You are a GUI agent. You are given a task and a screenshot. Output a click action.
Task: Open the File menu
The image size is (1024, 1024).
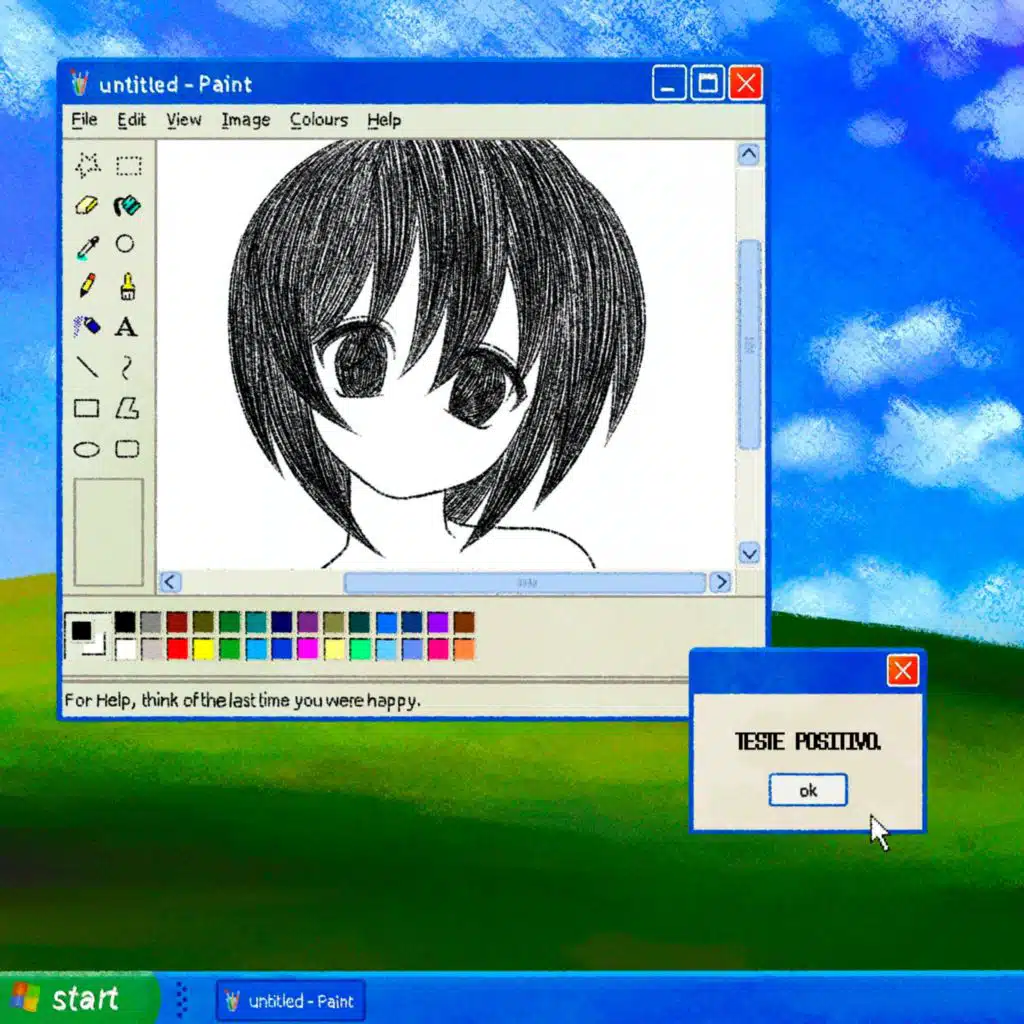coord(84,120)
